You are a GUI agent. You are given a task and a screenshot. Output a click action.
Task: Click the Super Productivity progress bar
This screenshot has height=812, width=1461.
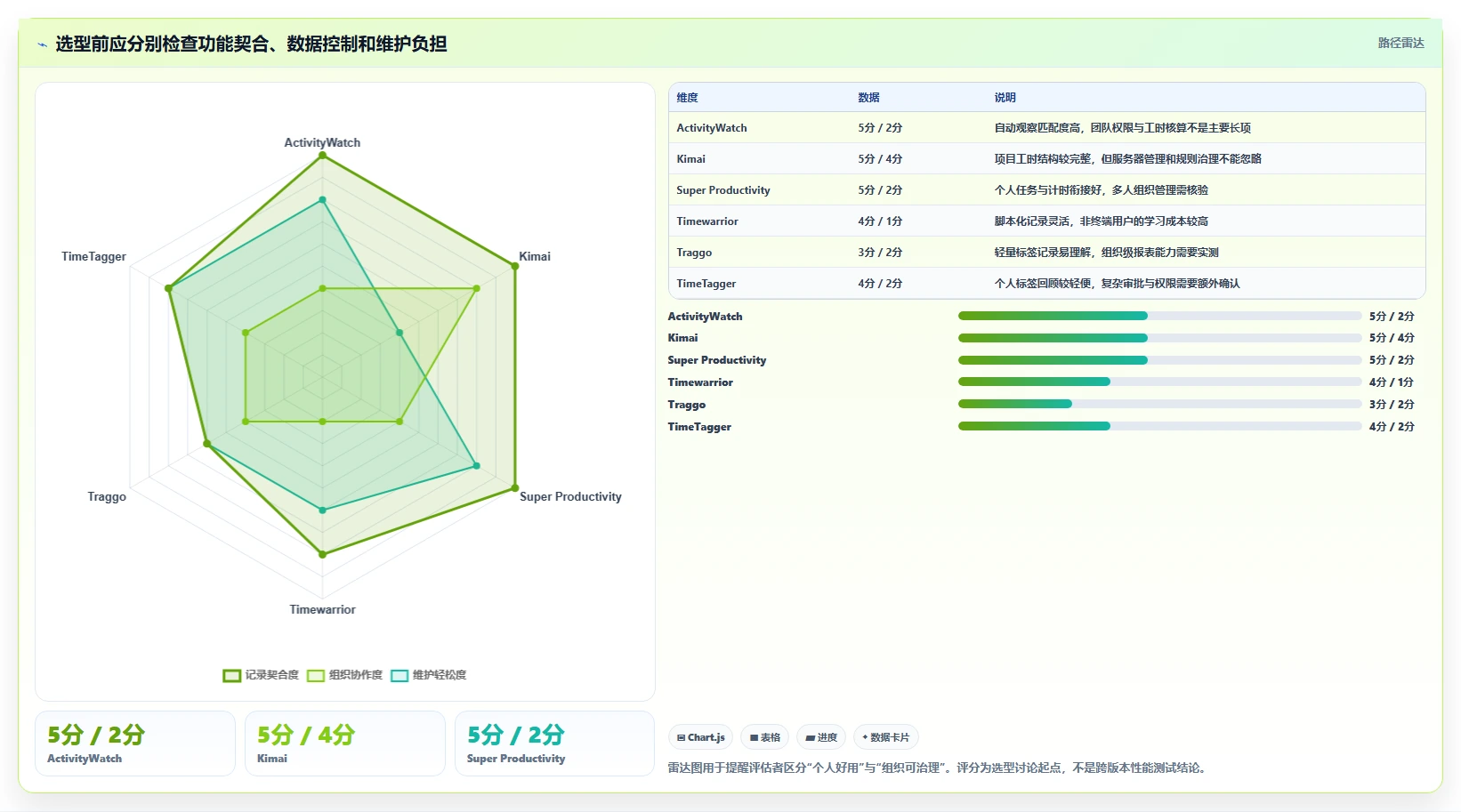tap(1159, 360)
